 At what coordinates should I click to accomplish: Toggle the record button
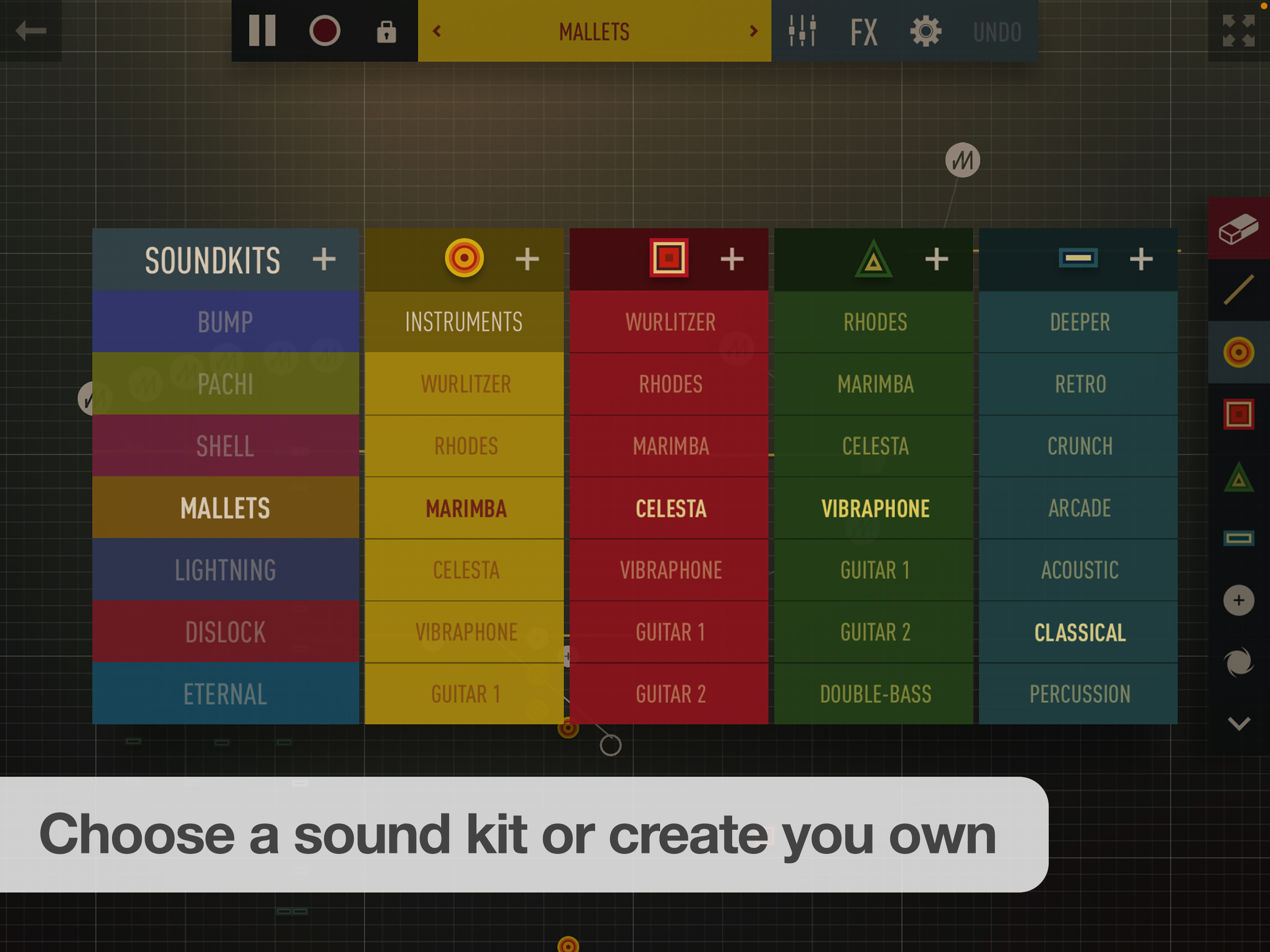coord(324,31)
